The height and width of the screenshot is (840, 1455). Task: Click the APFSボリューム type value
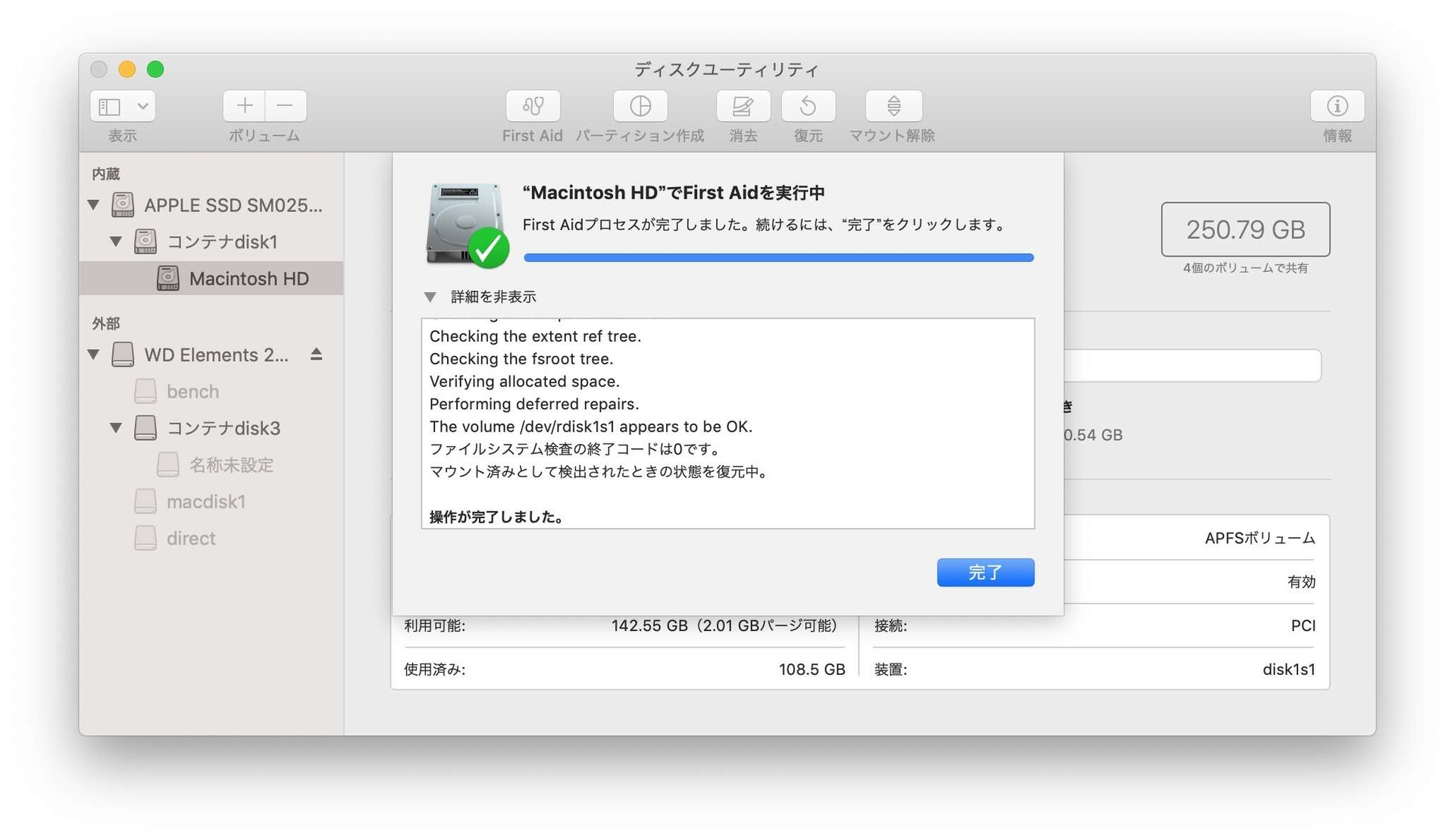tap(1259, 539)
